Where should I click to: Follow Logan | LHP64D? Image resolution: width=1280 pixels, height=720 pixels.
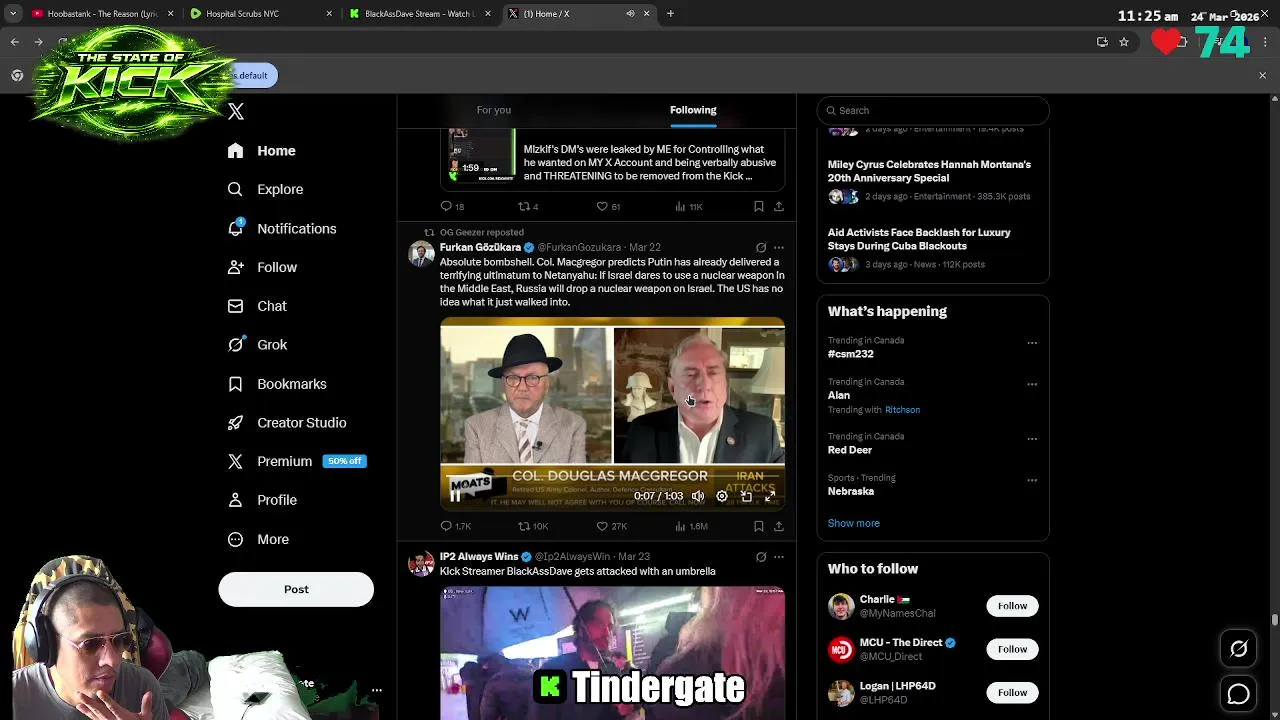coord(1012,692)
